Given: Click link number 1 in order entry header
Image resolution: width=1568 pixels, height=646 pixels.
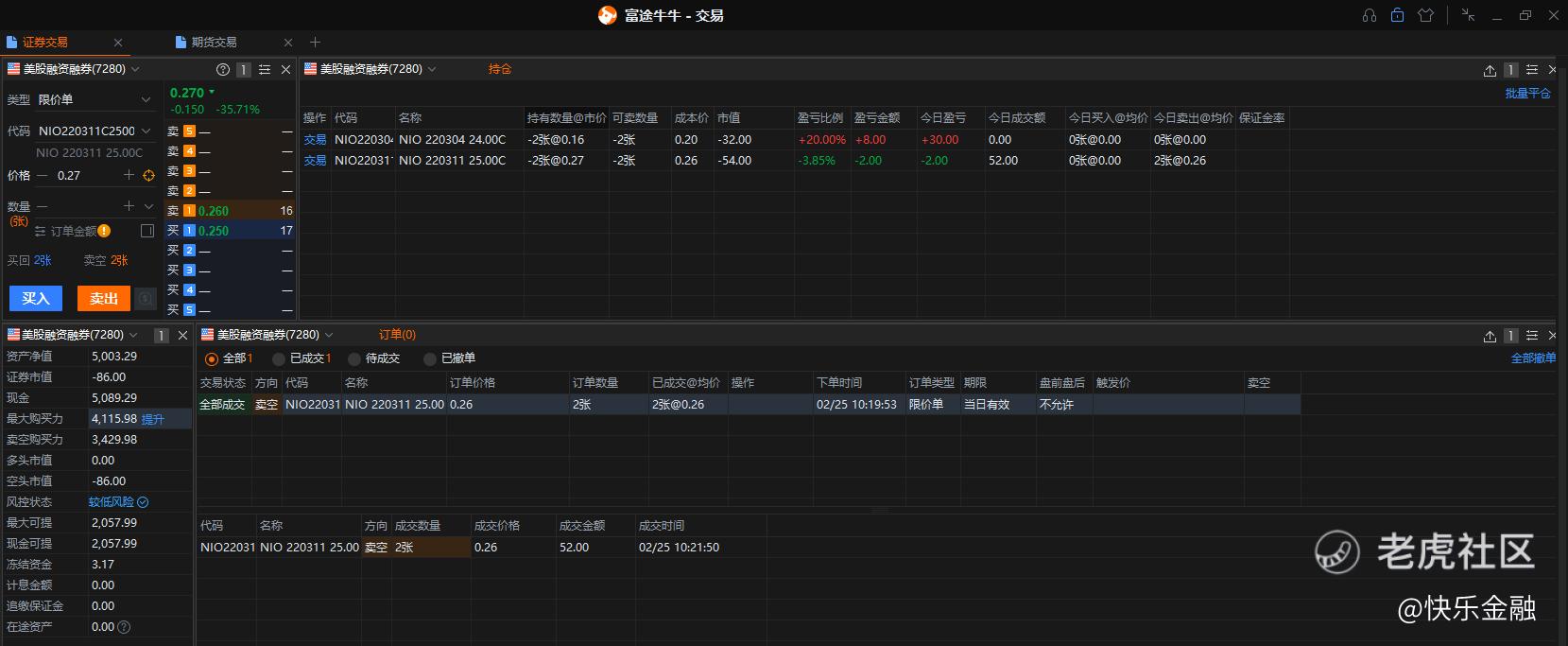Looking at the screenshot, I should [244, 69].
